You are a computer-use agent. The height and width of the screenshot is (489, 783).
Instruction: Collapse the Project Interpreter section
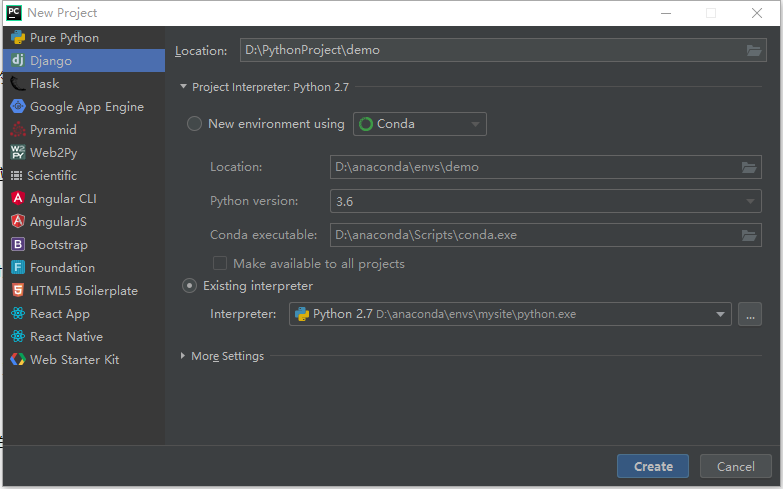tap(183, 87)
